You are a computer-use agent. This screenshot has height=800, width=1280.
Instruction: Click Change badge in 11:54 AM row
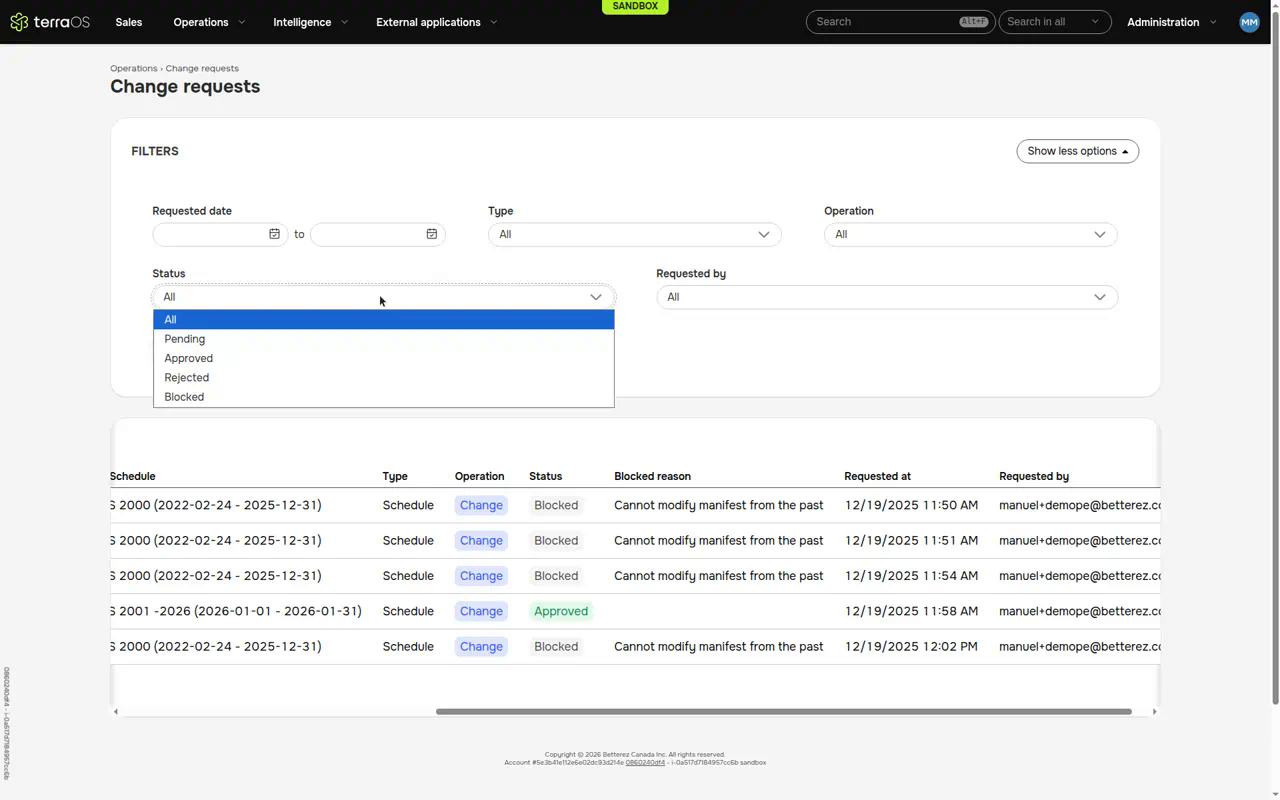[481, 576]
